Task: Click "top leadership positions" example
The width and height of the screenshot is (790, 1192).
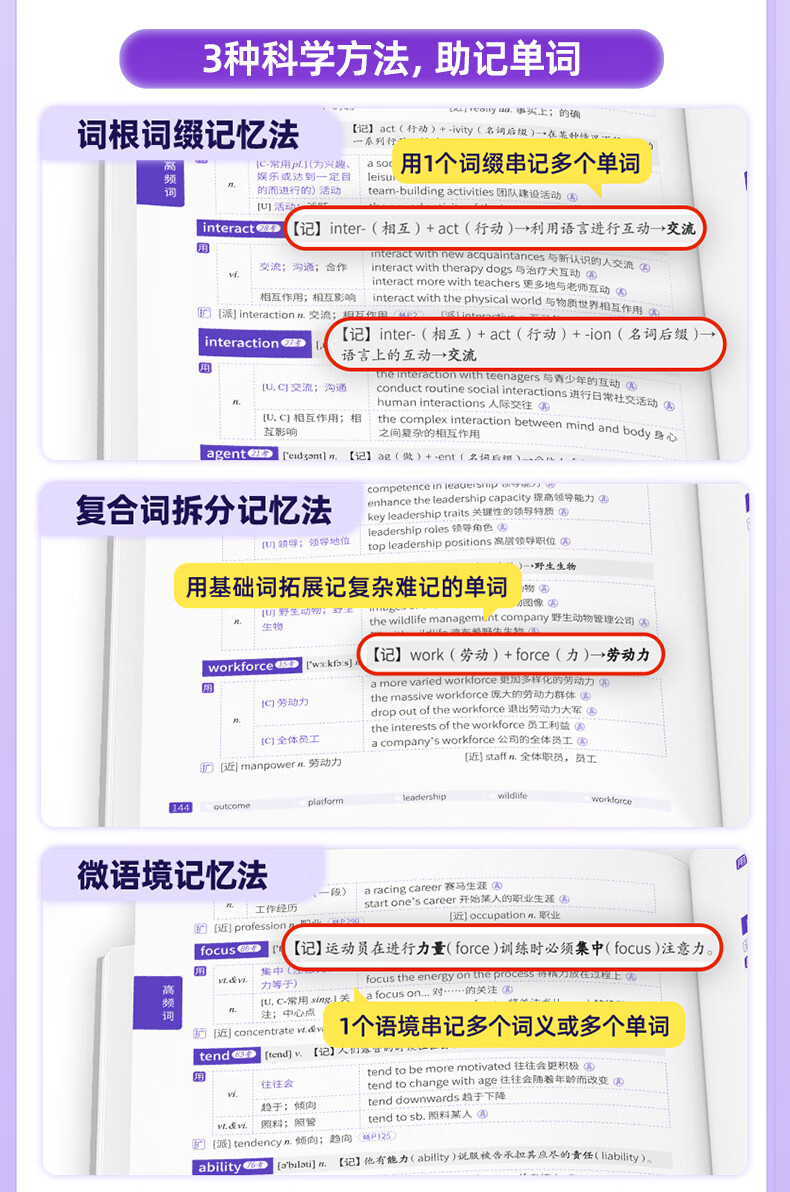Action: point(468,543)
